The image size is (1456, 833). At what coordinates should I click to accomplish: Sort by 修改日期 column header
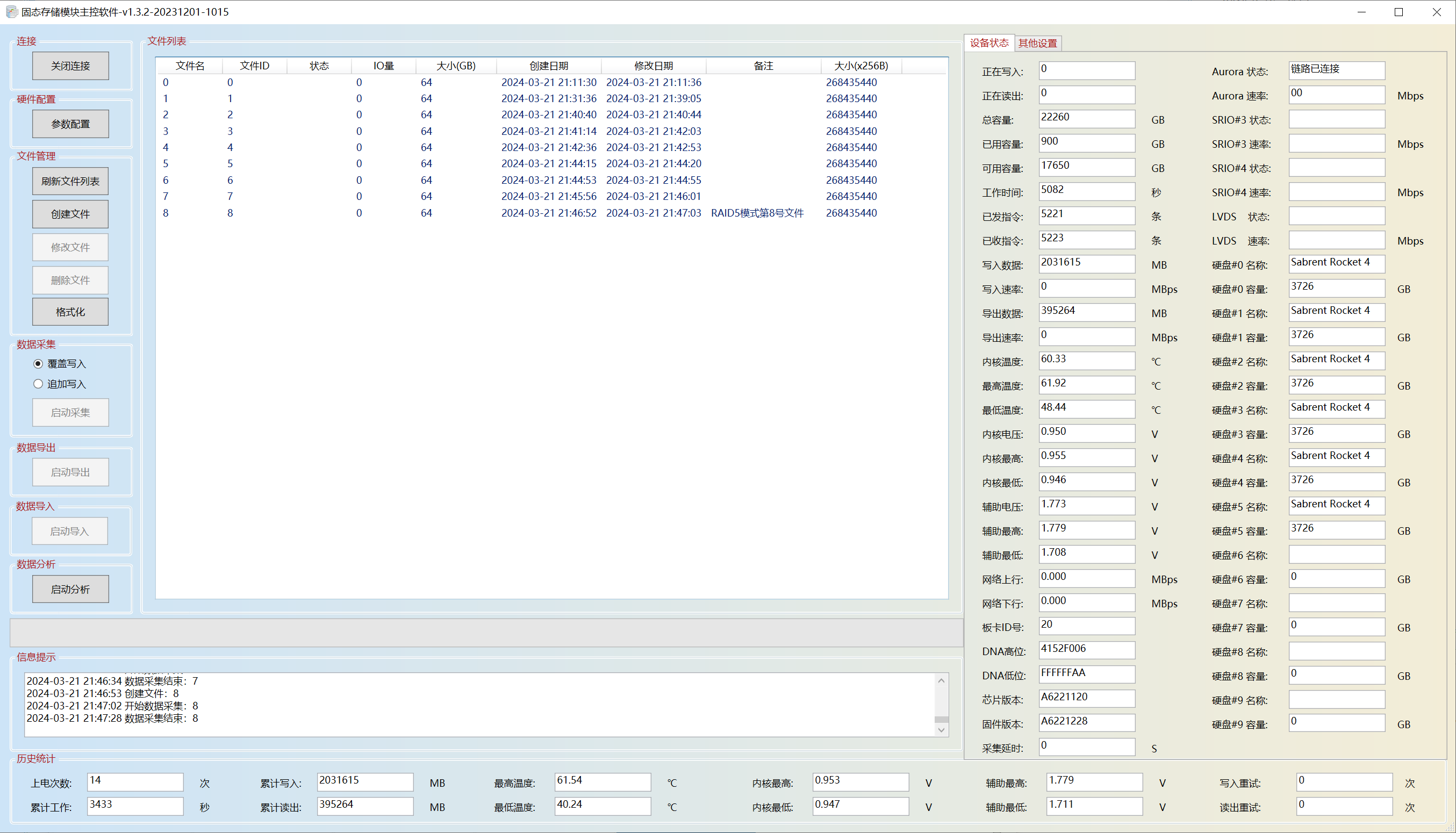654,66
